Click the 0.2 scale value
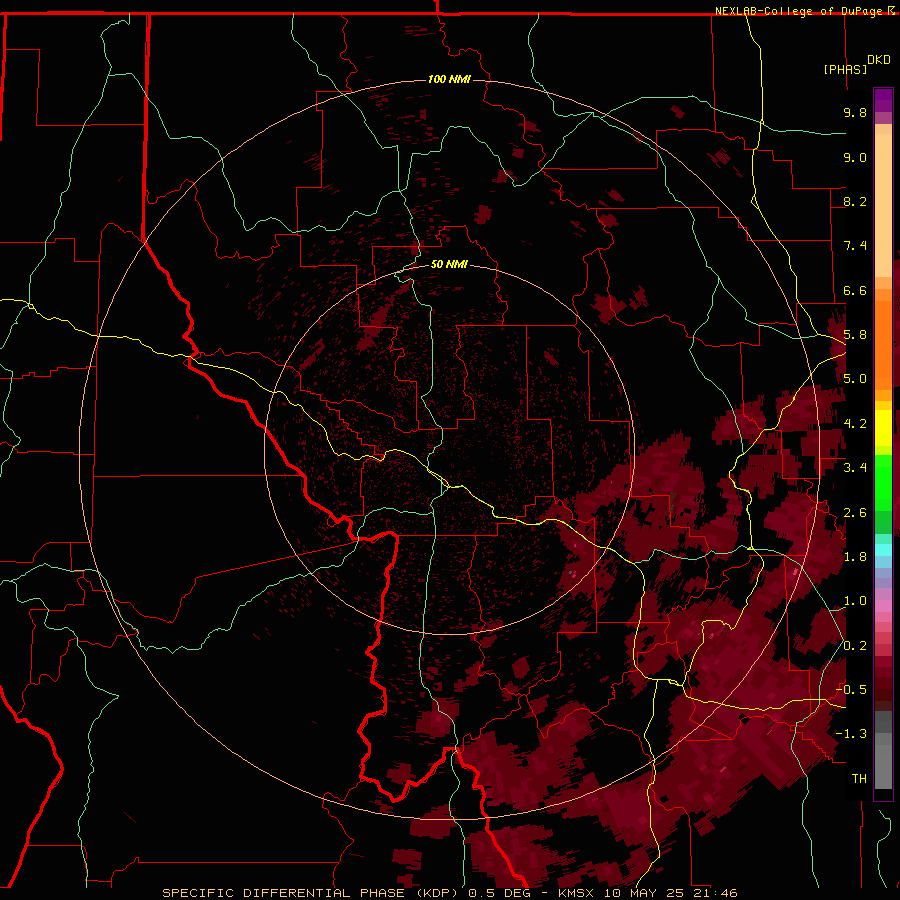 click(x=855, y=646)
